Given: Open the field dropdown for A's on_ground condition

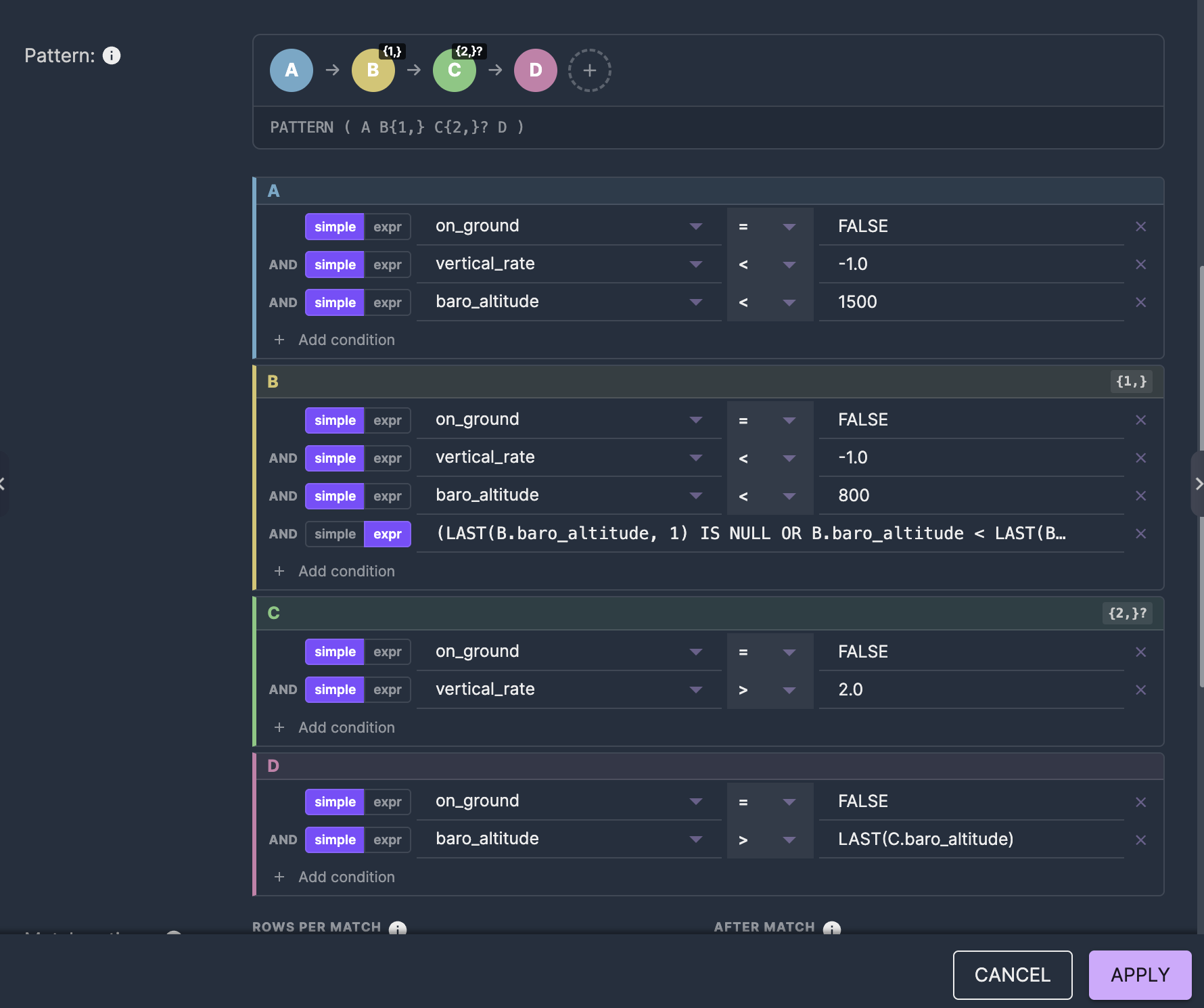Looking at the screenshot, I should [696, 226].
